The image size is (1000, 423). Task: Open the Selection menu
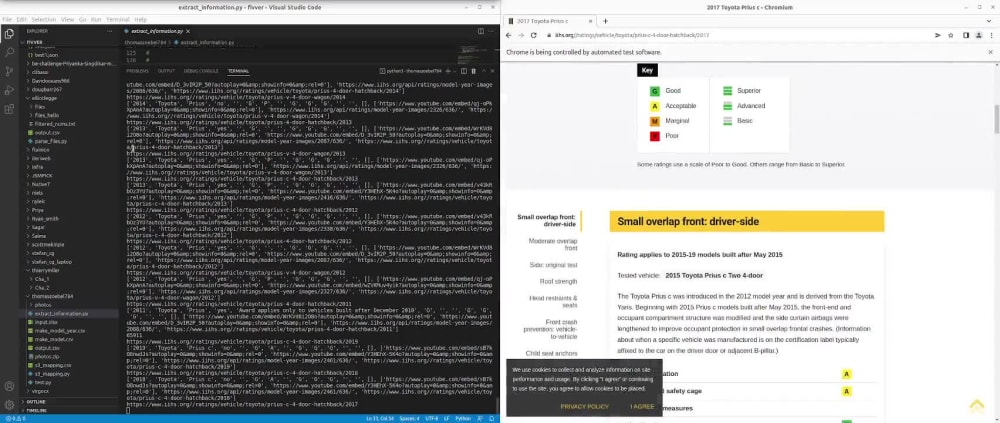coord(43,20)
